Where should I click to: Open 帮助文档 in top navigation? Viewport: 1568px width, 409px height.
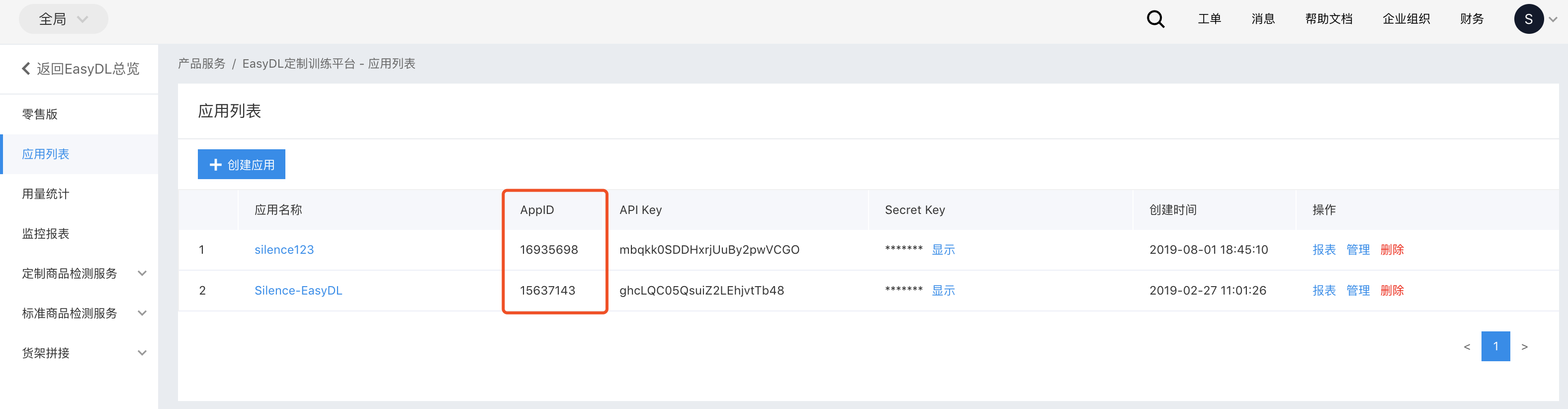1328,19
